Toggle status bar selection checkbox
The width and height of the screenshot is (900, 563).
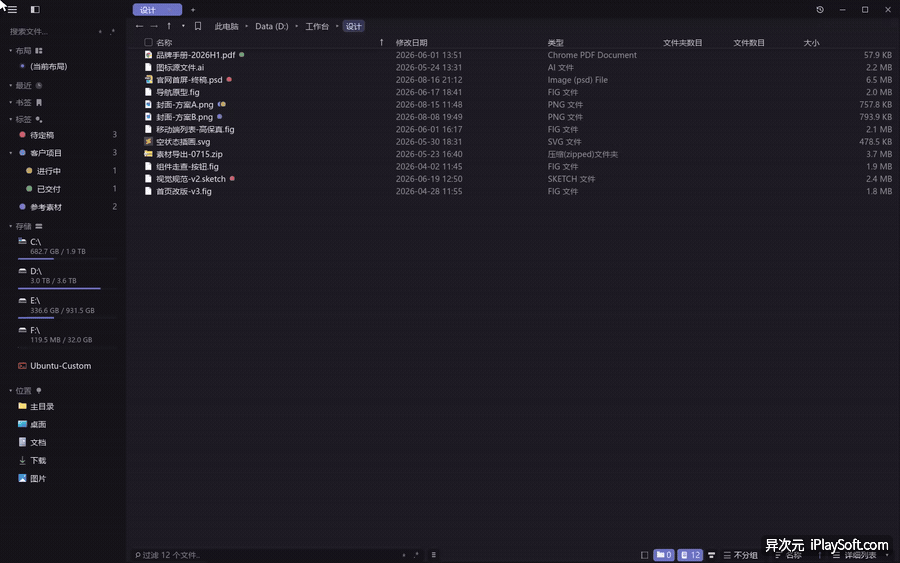[645, 555]
